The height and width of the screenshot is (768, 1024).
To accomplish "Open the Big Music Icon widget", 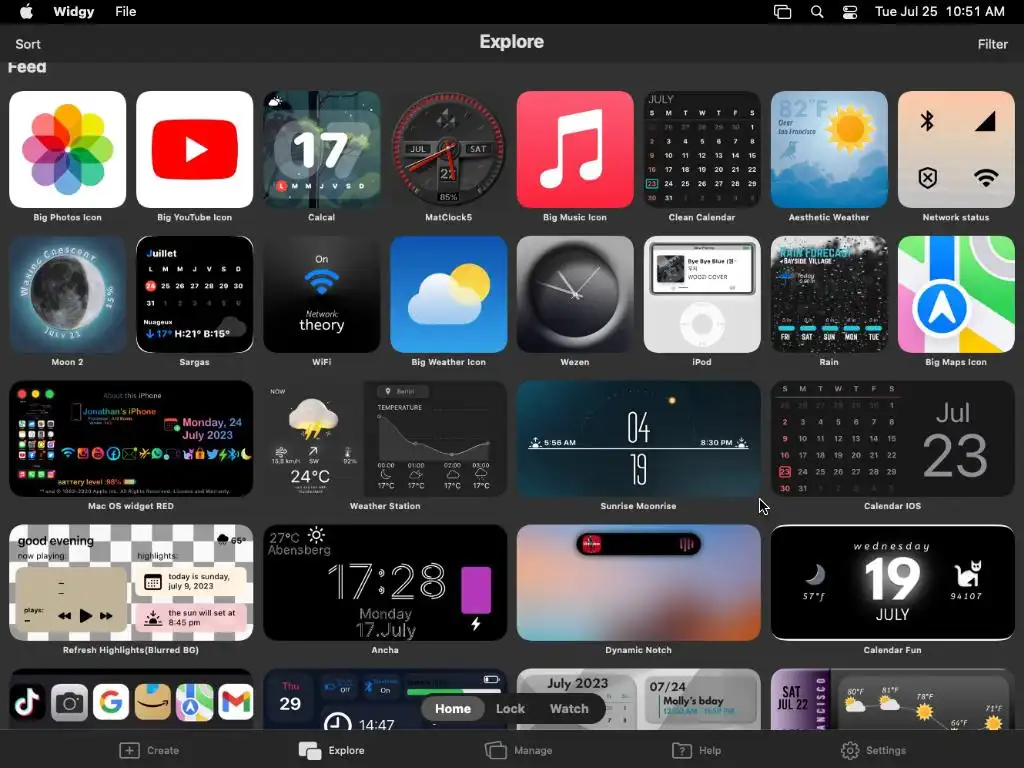I will coord(575,150).
